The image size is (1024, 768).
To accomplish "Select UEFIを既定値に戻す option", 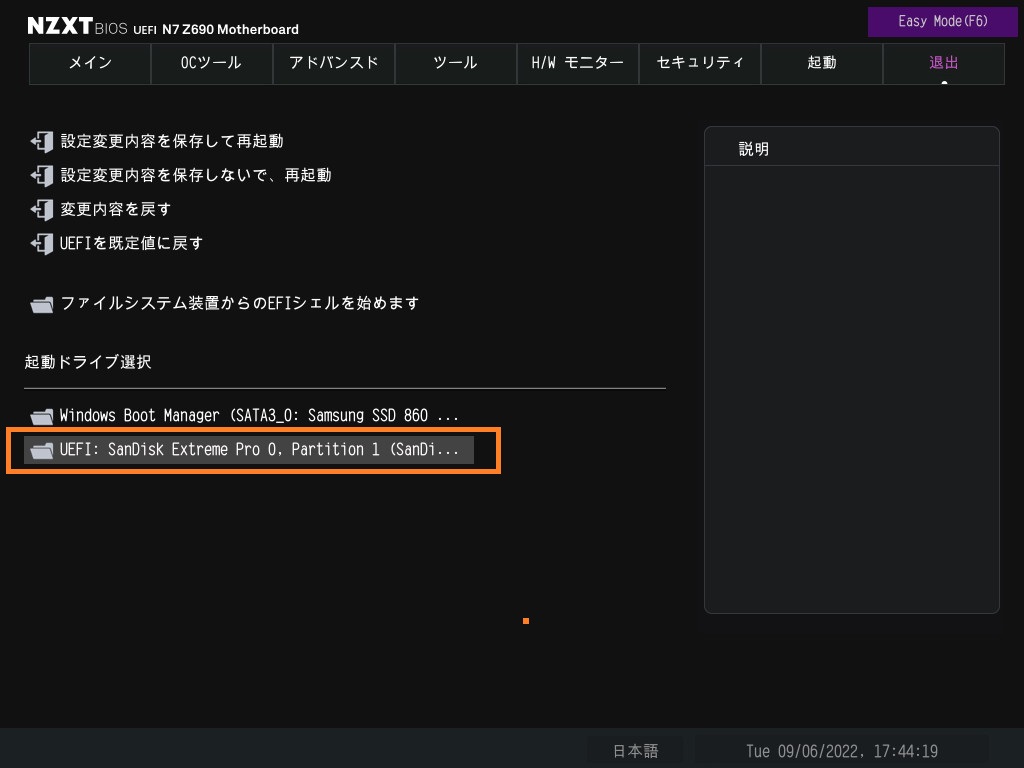I will (131, 243).
